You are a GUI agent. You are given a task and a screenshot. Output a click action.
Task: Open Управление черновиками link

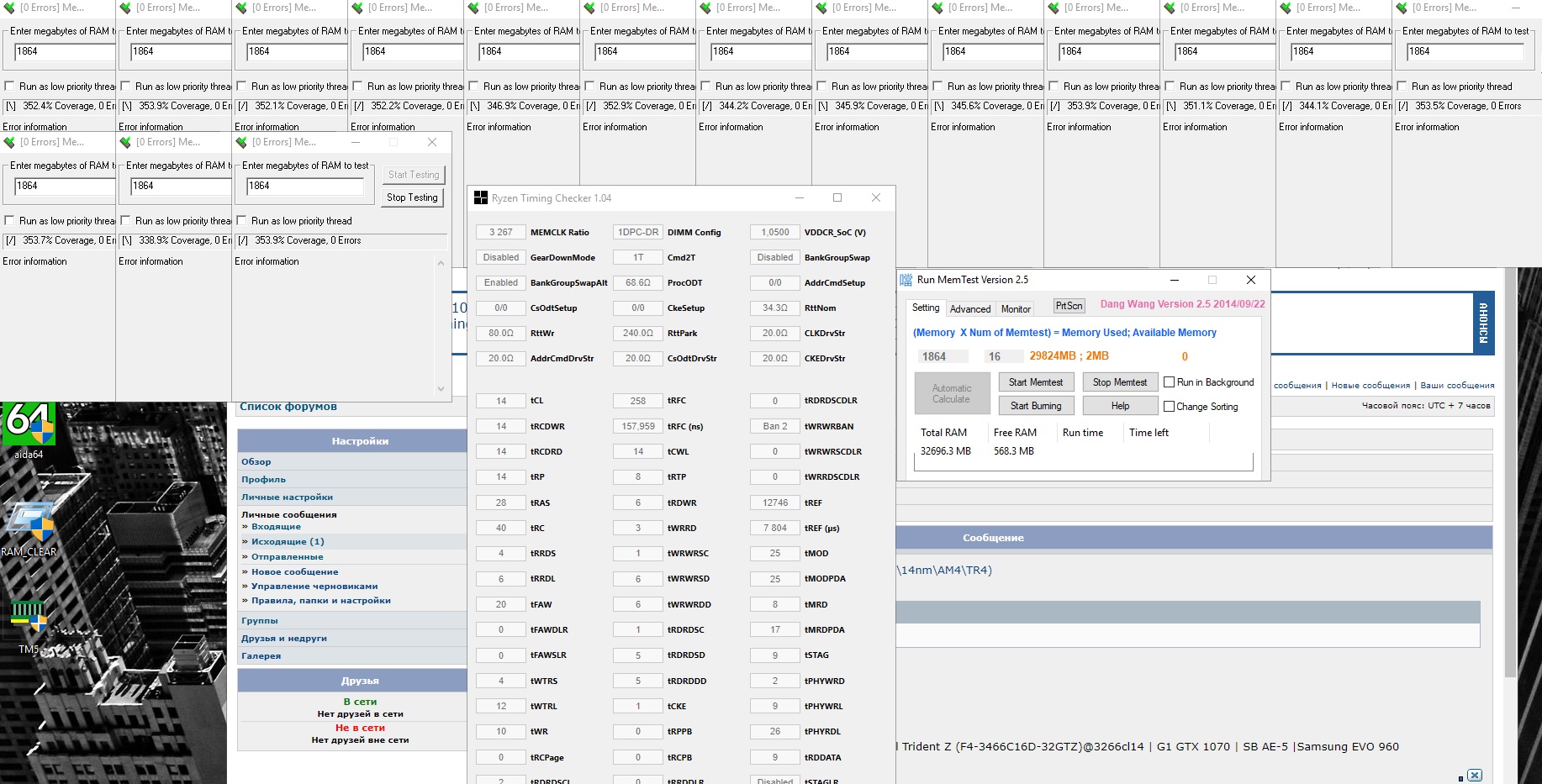point(314,587)
